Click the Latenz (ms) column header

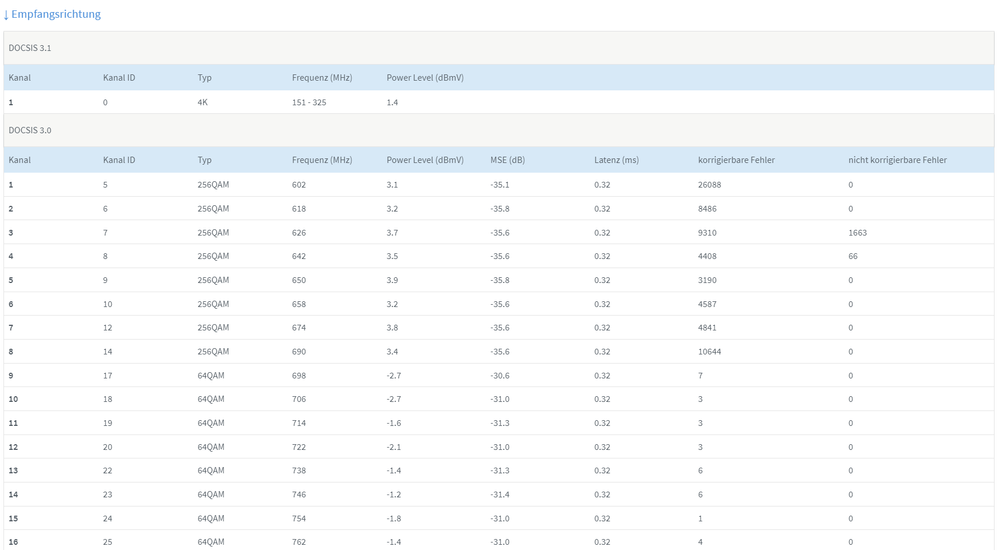pyautogui.click(x=616, y=160)
